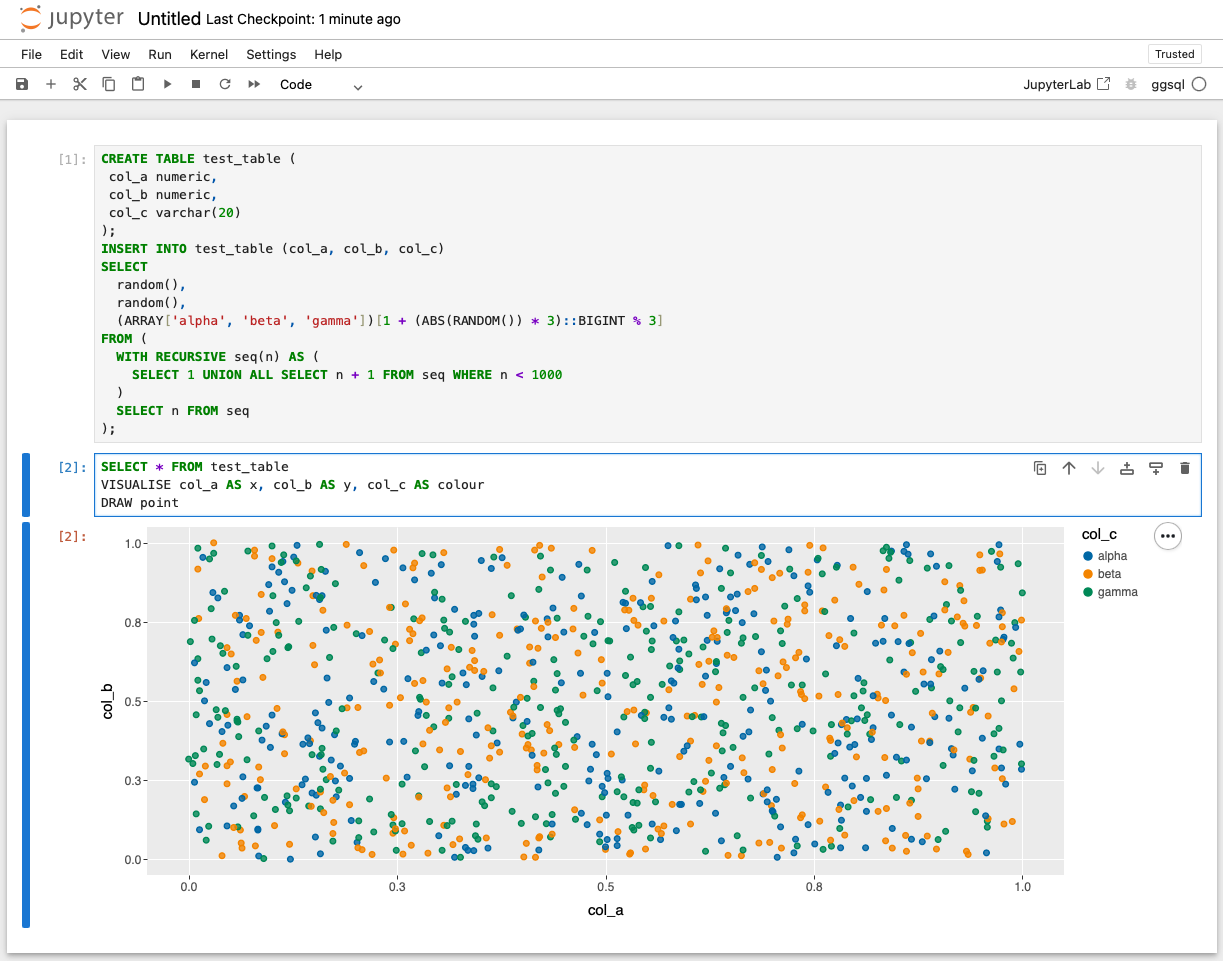Image resolution: width=1223 pixels, height=961 pixels.
Task: Interrupt the kernel with stop icon
Action: click(196, 85)
